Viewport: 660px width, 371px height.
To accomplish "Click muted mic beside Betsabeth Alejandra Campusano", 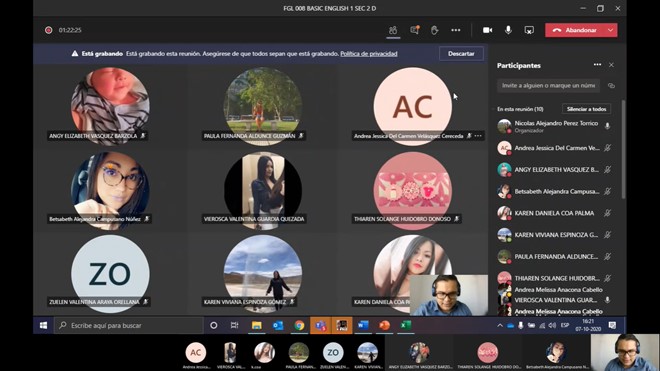I will point(607,191).
